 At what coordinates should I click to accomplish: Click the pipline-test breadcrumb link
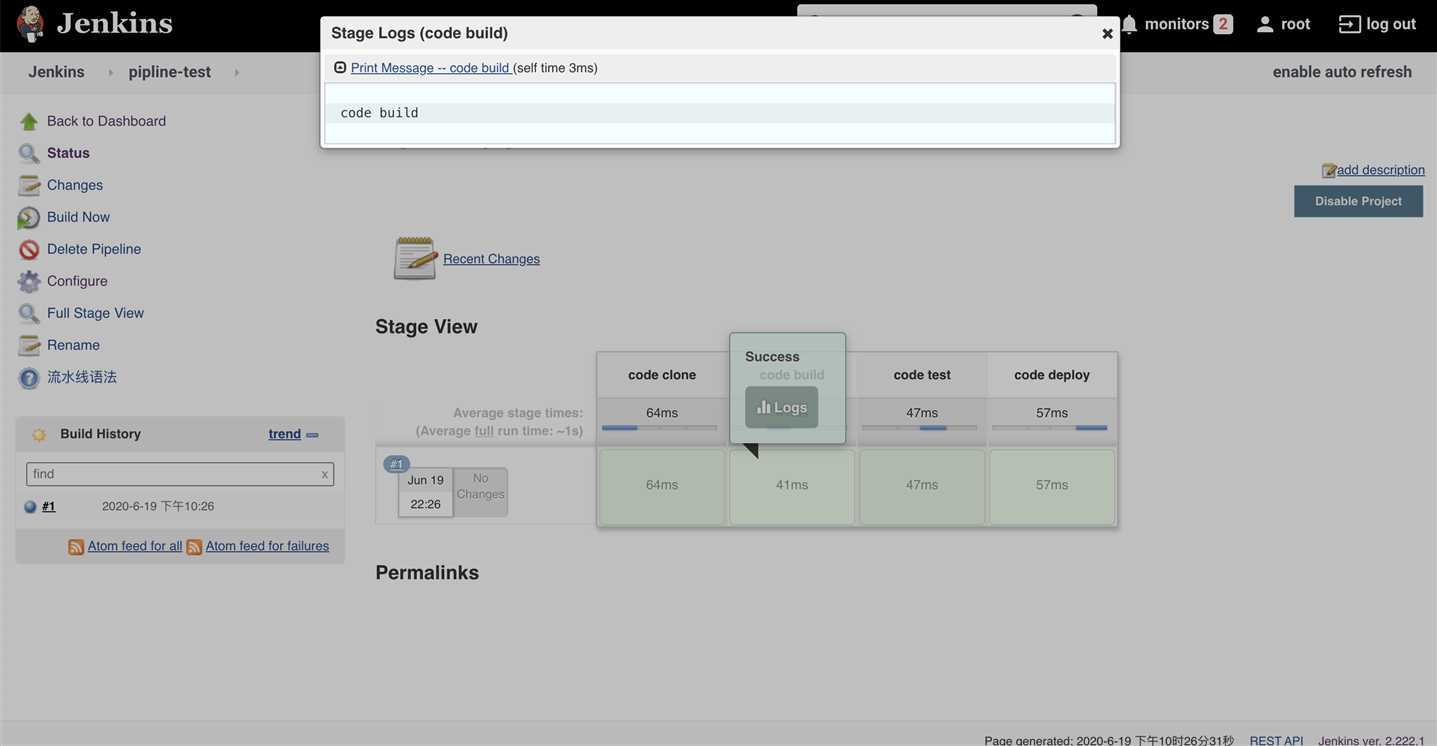(x=170, y=72)
